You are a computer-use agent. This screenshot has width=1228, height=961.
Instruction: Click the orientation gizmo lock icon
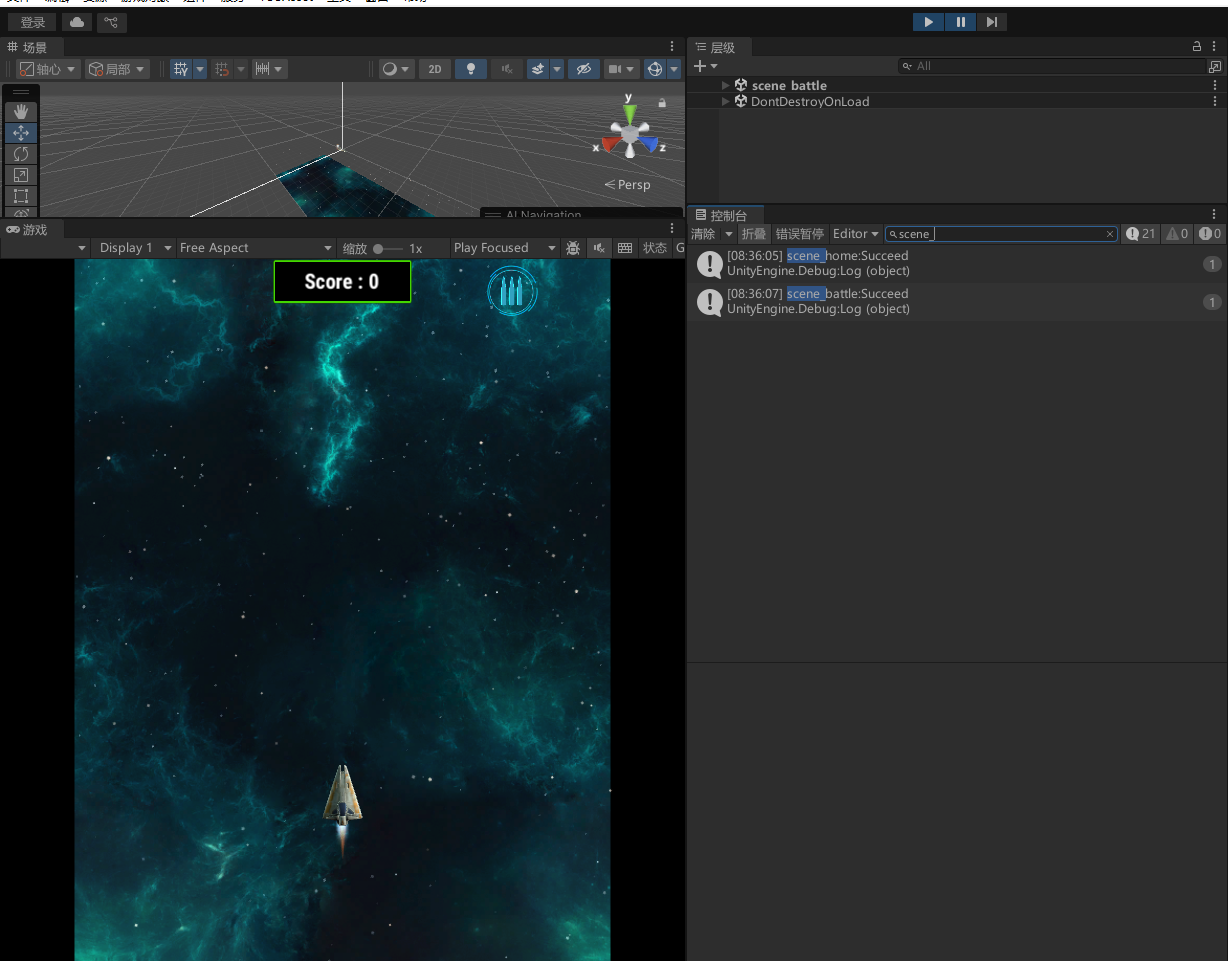click(x=662, y=103)
